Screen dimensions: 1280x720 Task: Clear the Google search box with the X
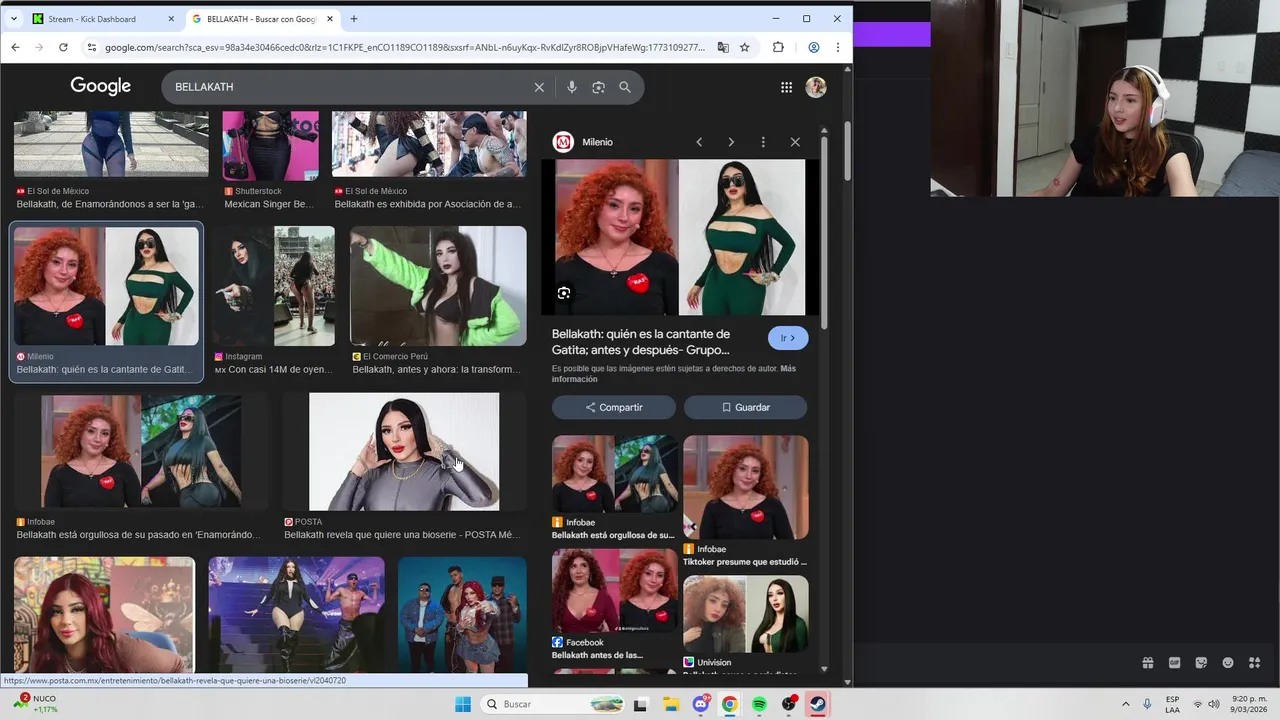[539, 87]
